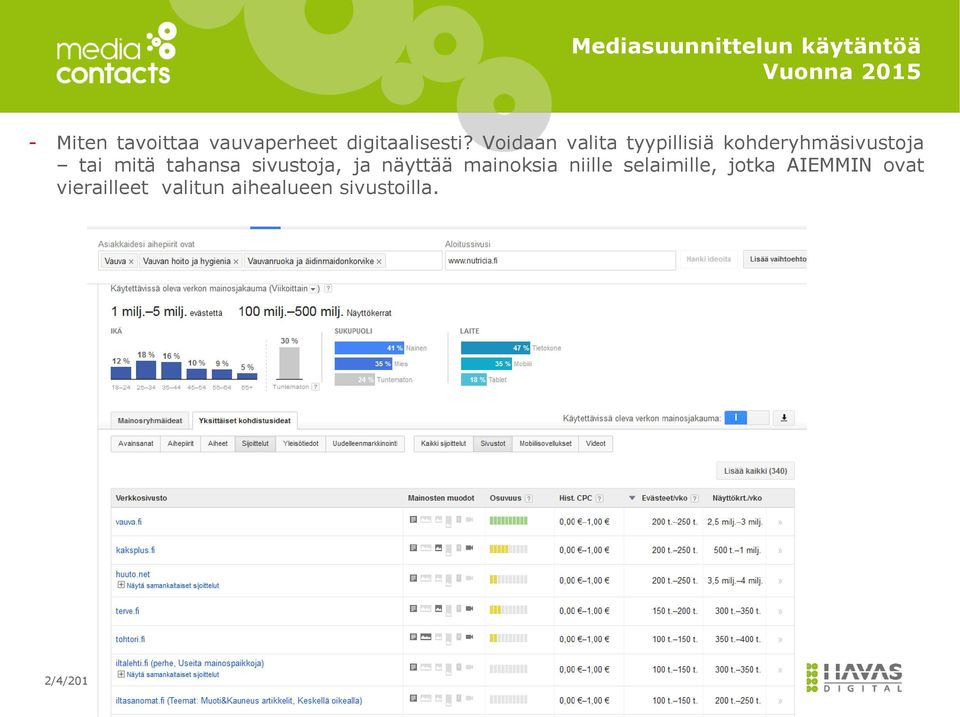960x717 pixels.
Task: Open the kaksplus.fi link
Action: (x=135, y=550)
